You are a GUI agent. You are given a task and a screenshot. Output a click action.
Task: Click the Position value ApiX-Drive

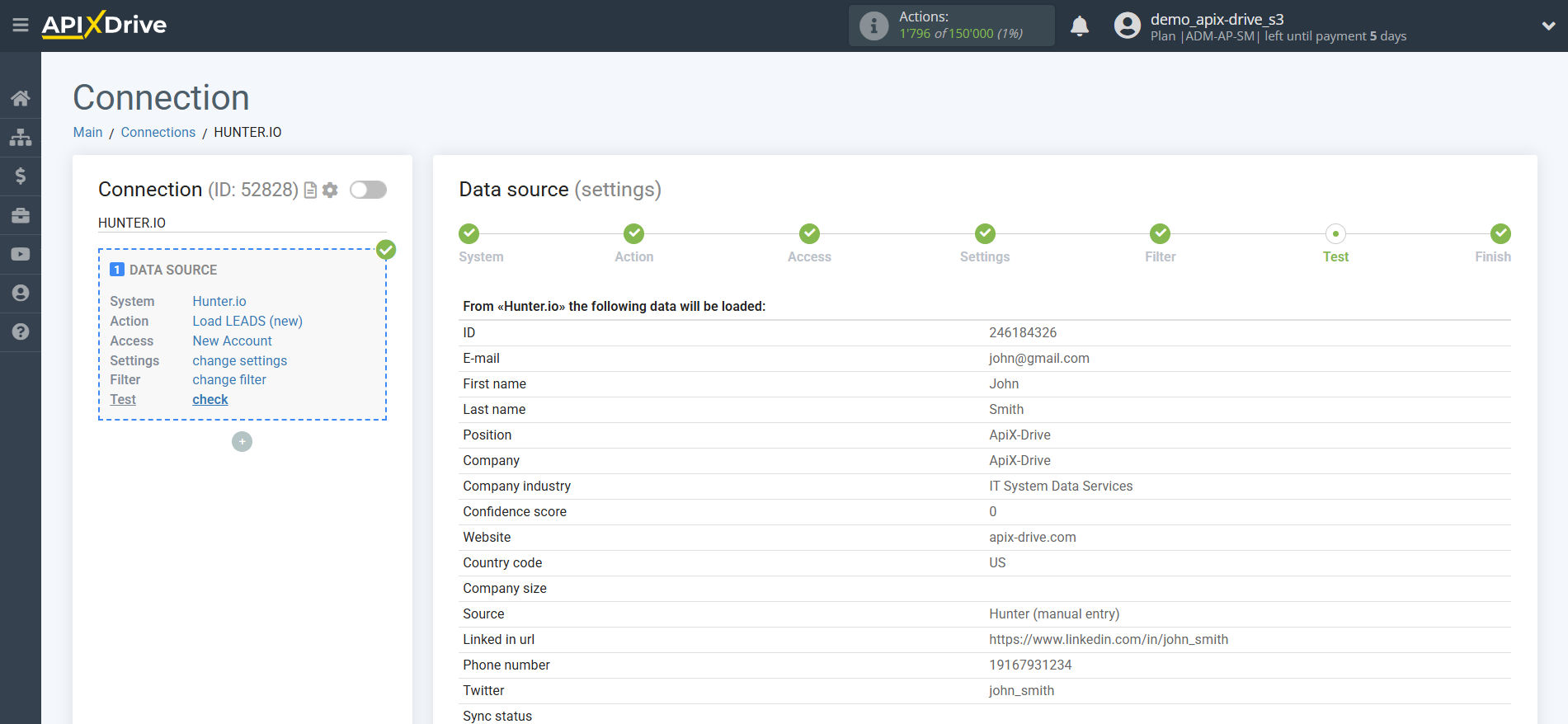pyautogui.click(x=1019, y=435)
